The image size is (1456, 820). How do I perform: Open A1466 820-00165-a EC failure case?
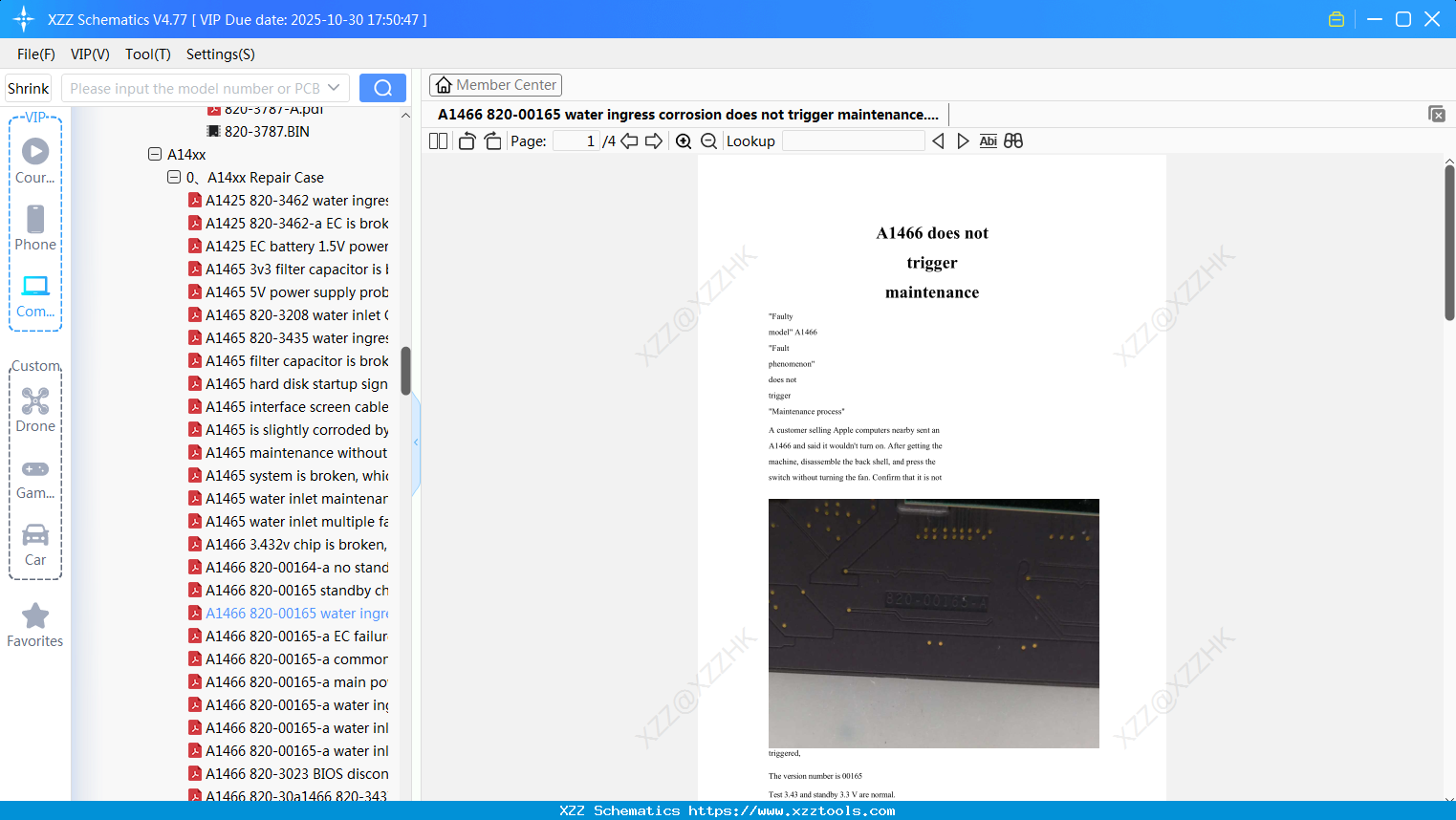tap(289, 636)
